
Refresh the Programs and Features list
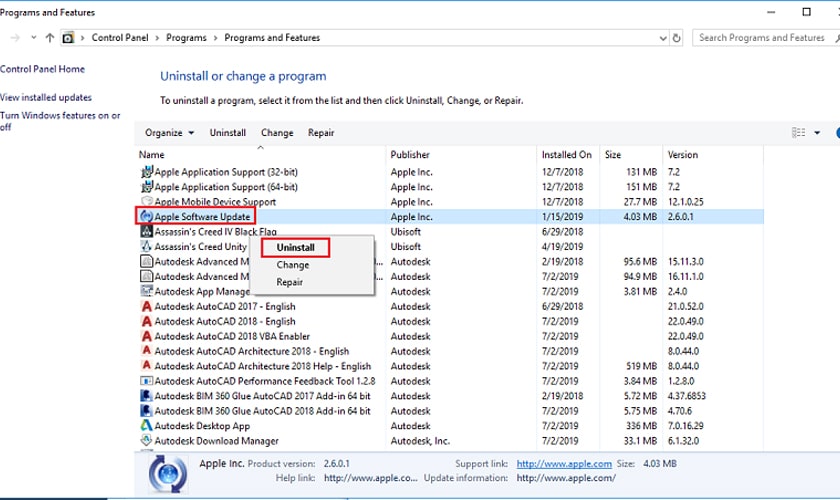coord(677,38)
